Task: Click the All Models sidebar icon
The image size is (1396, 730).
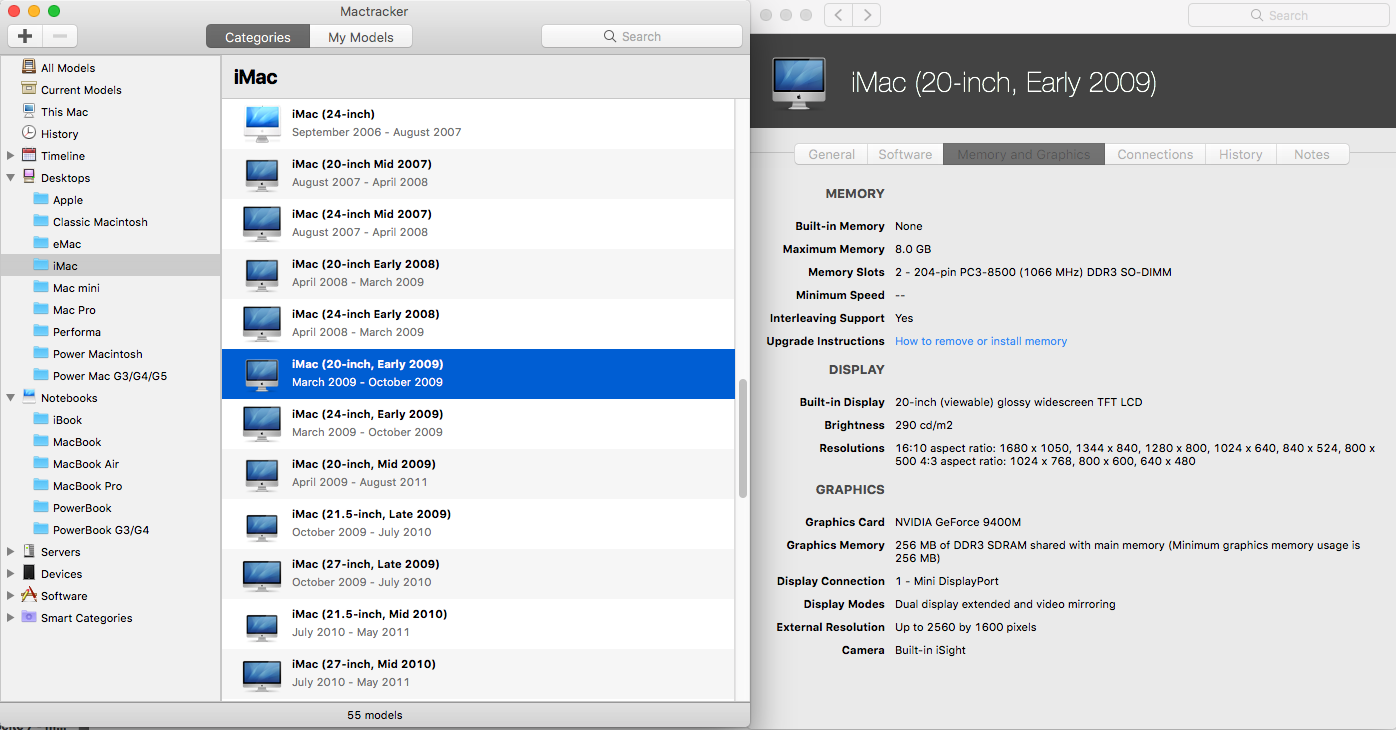Action: 29,68
